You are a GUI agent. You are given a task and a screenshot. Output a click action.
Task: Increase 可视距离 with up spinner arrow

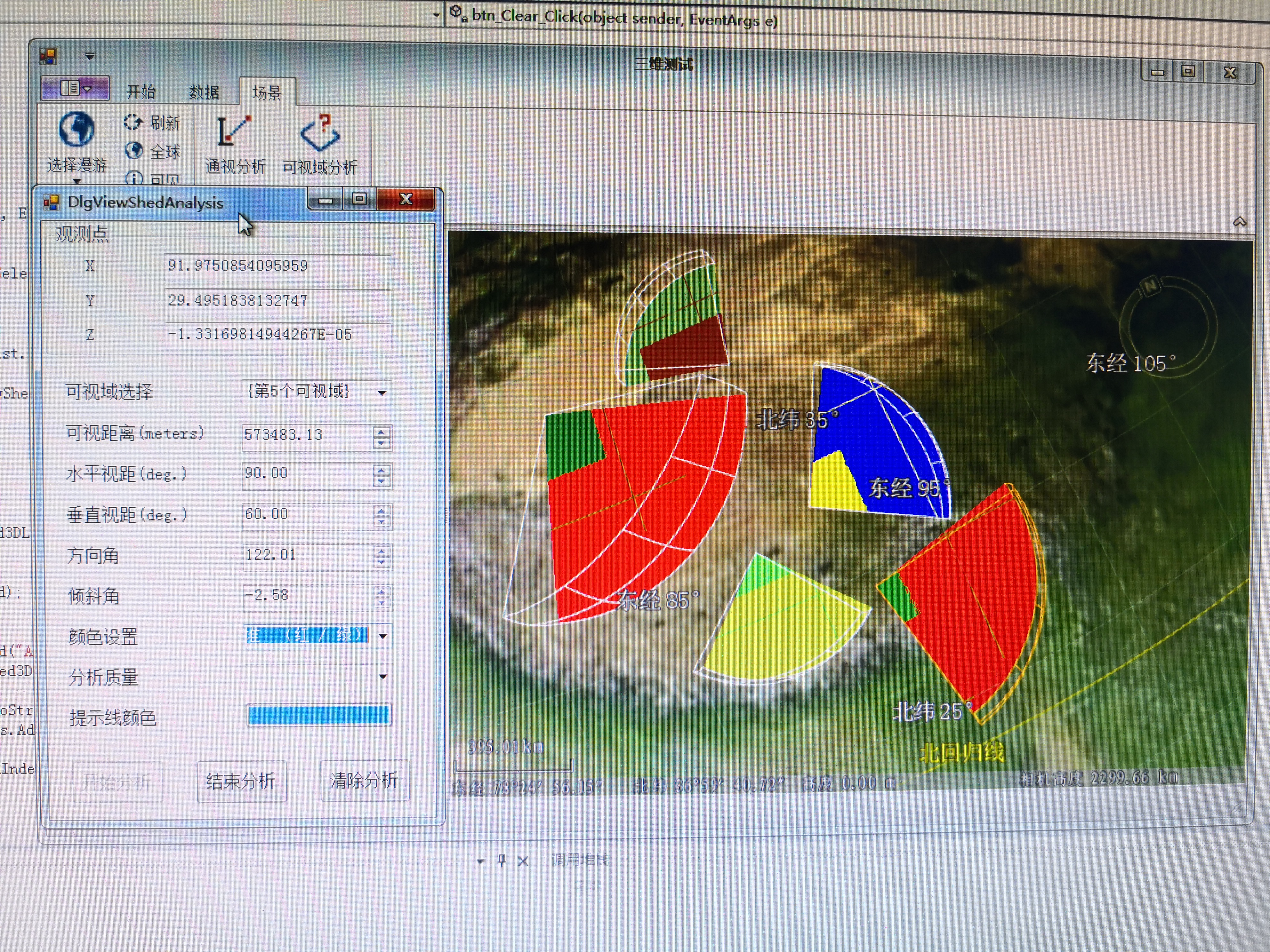(381, 431)
